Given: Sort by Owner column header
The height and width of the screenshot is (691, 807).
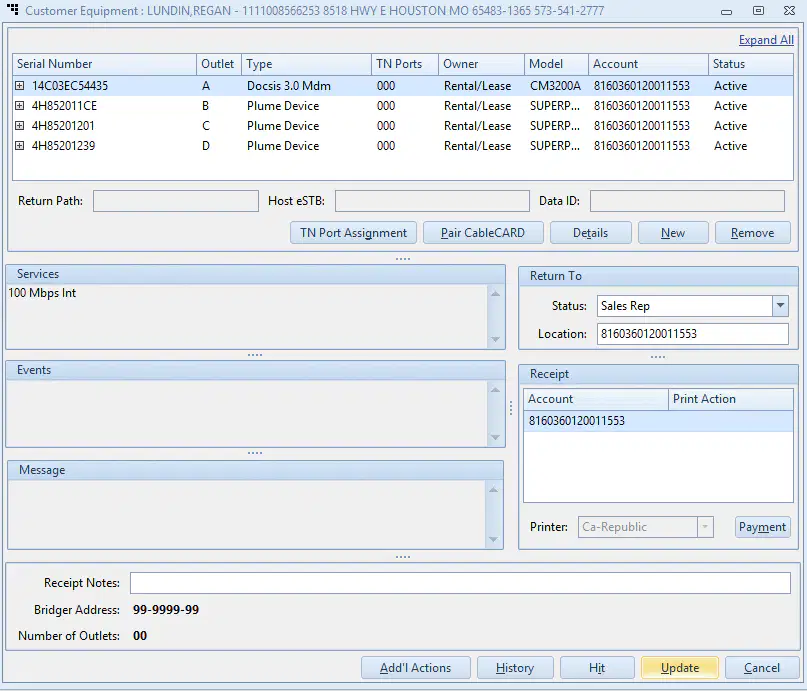Looking at the screenshot, I should (x=482, y=64).
